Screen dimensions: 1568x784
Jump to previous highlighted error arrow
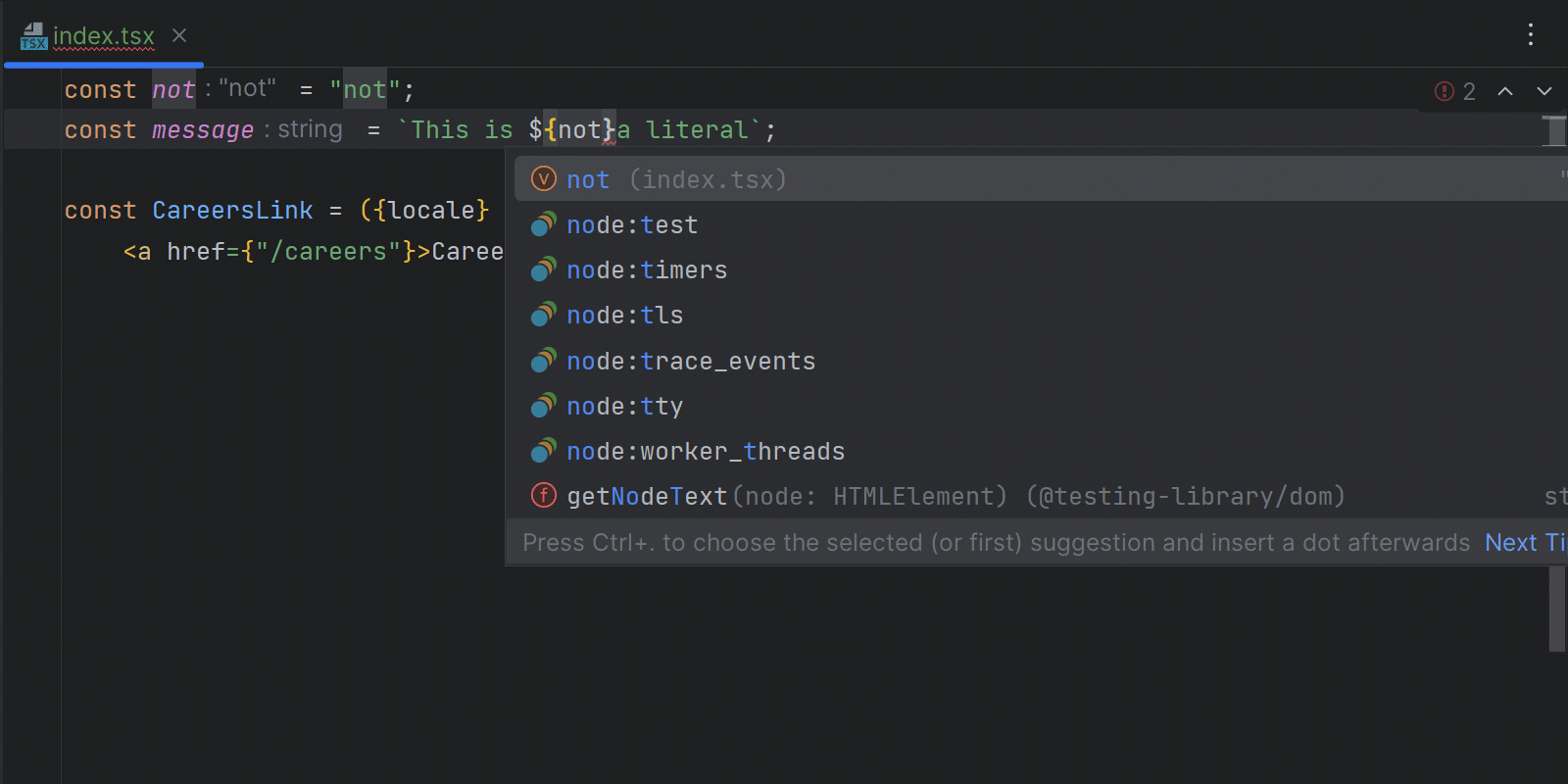coord(1505,91)
